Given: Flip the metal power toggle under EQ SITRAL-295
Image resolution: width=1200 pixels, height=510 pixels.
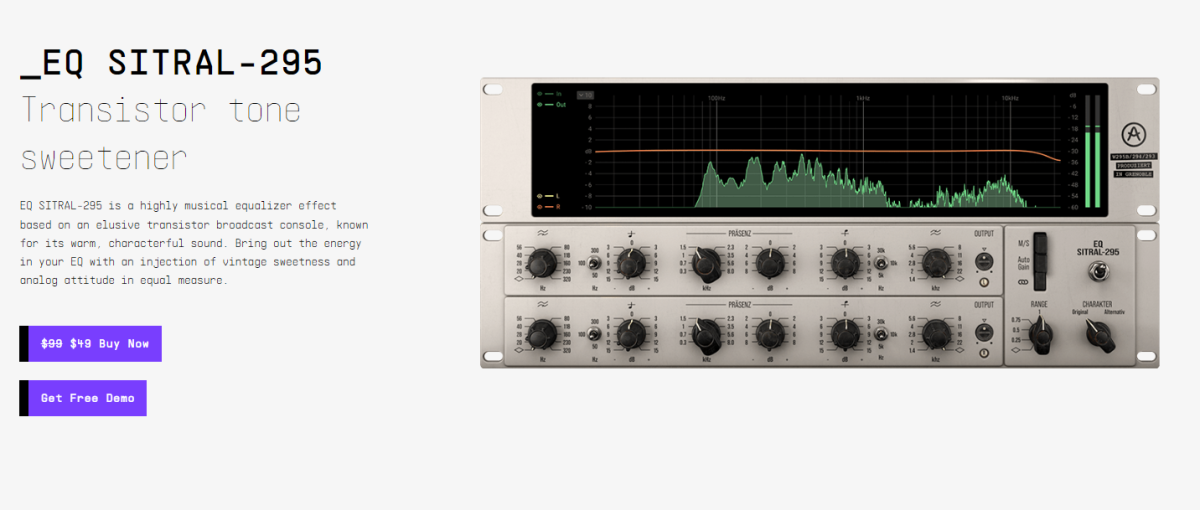Looking at the screenshot, I should coord(1099,273).
